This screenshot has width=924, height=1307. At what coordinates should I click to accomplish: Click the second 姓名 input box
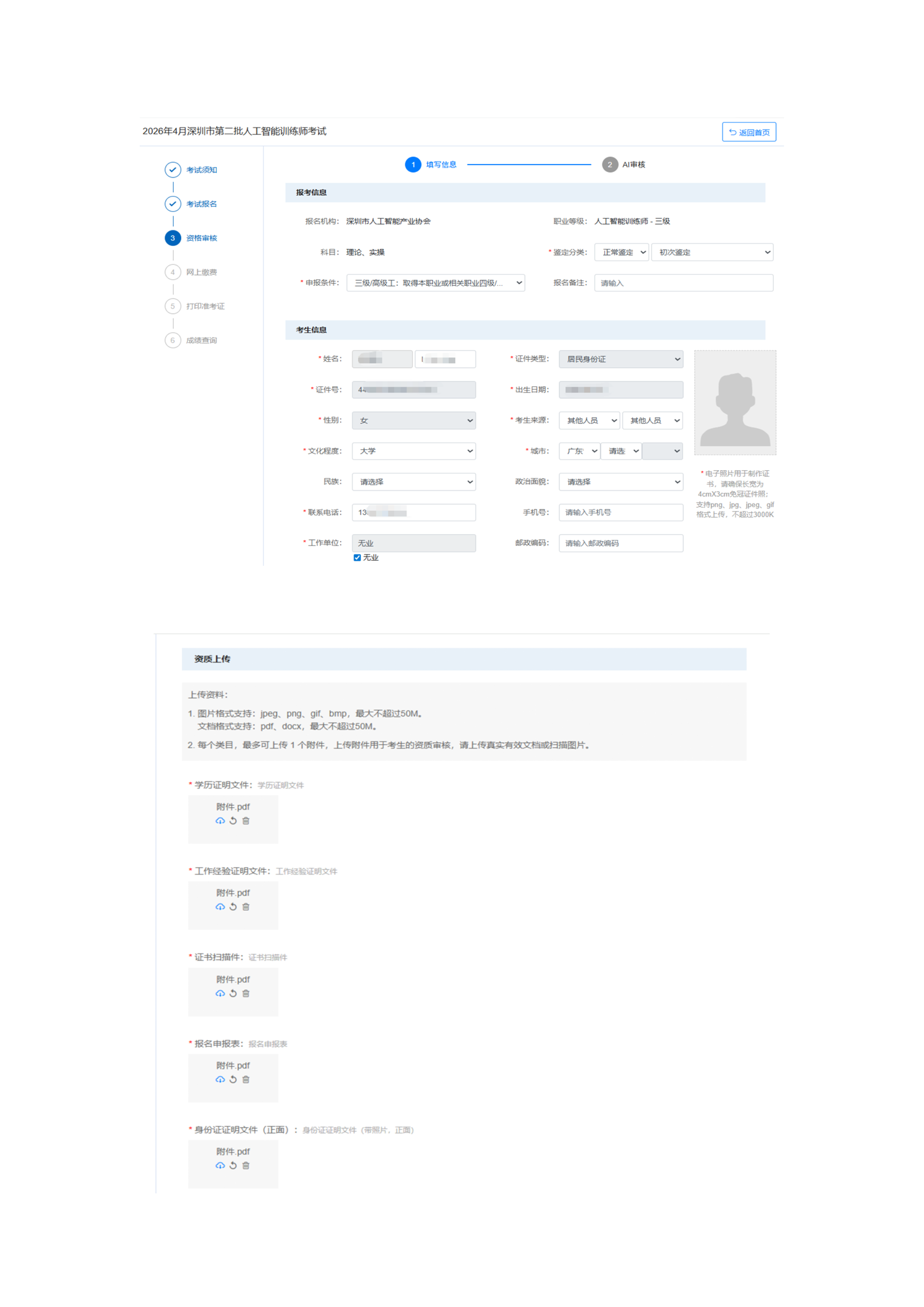click(x=445, y=359)
